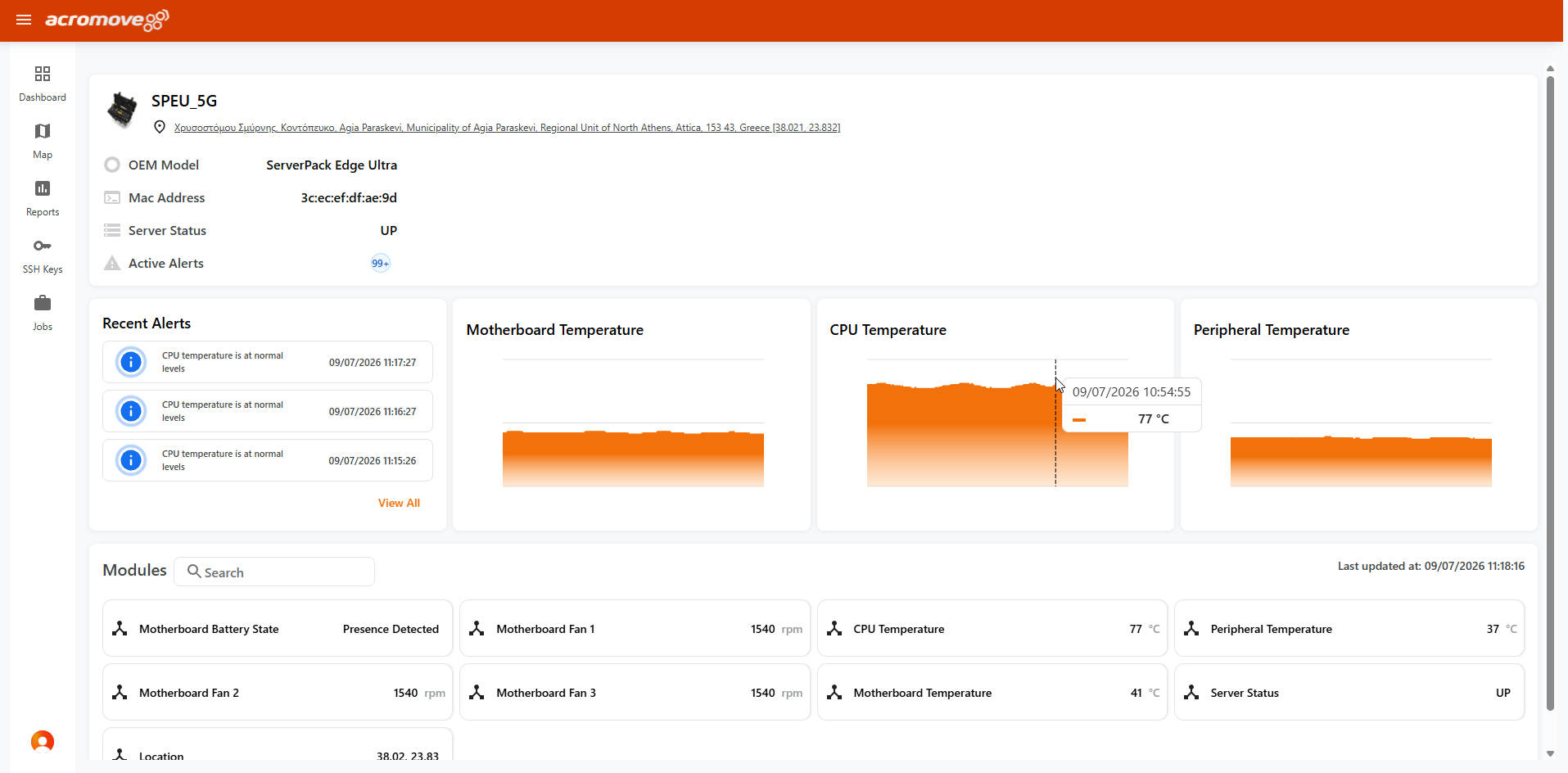Click the 99+ active alerts badge

[381, 263]
